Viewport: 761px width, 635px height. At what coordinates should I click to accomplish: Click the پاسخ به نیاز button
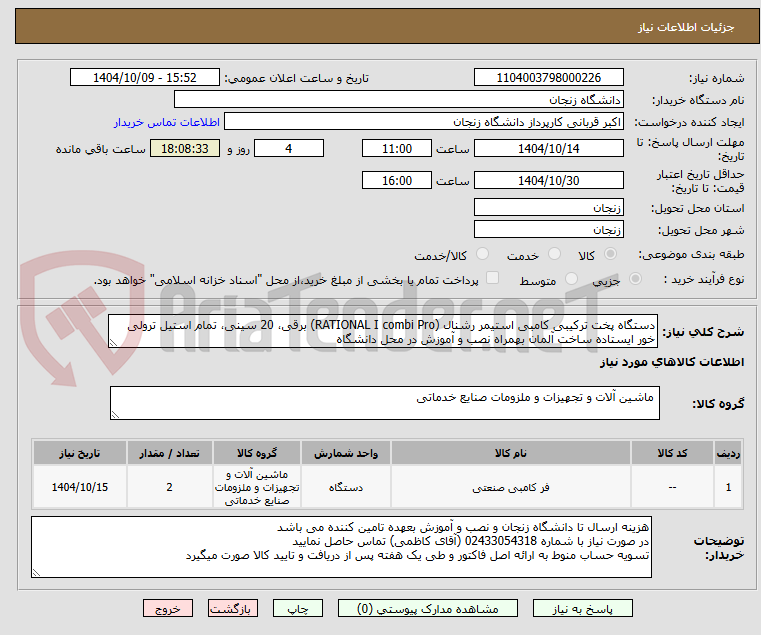coord(582,608)
